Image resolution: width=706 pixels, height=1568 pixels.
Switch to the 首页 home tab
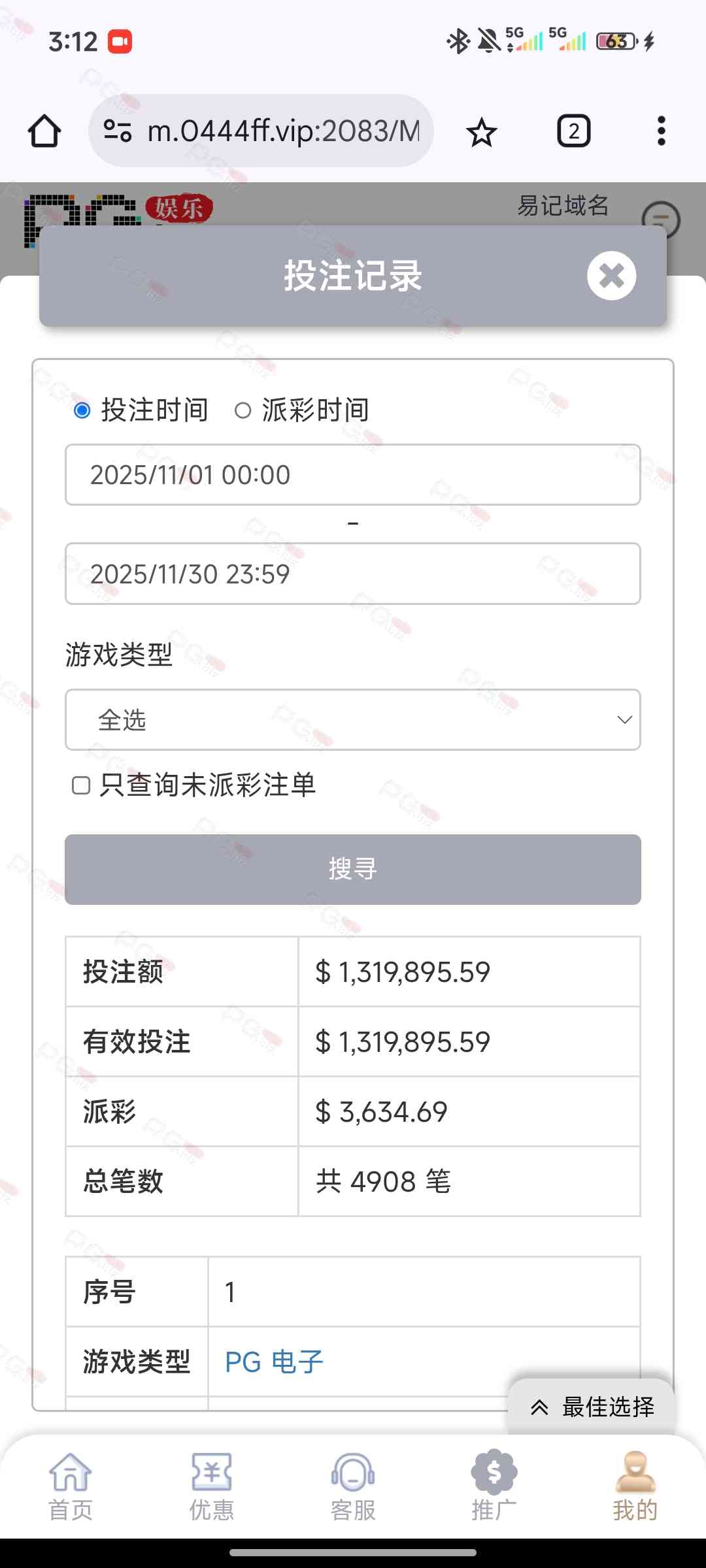(71, 1482)
